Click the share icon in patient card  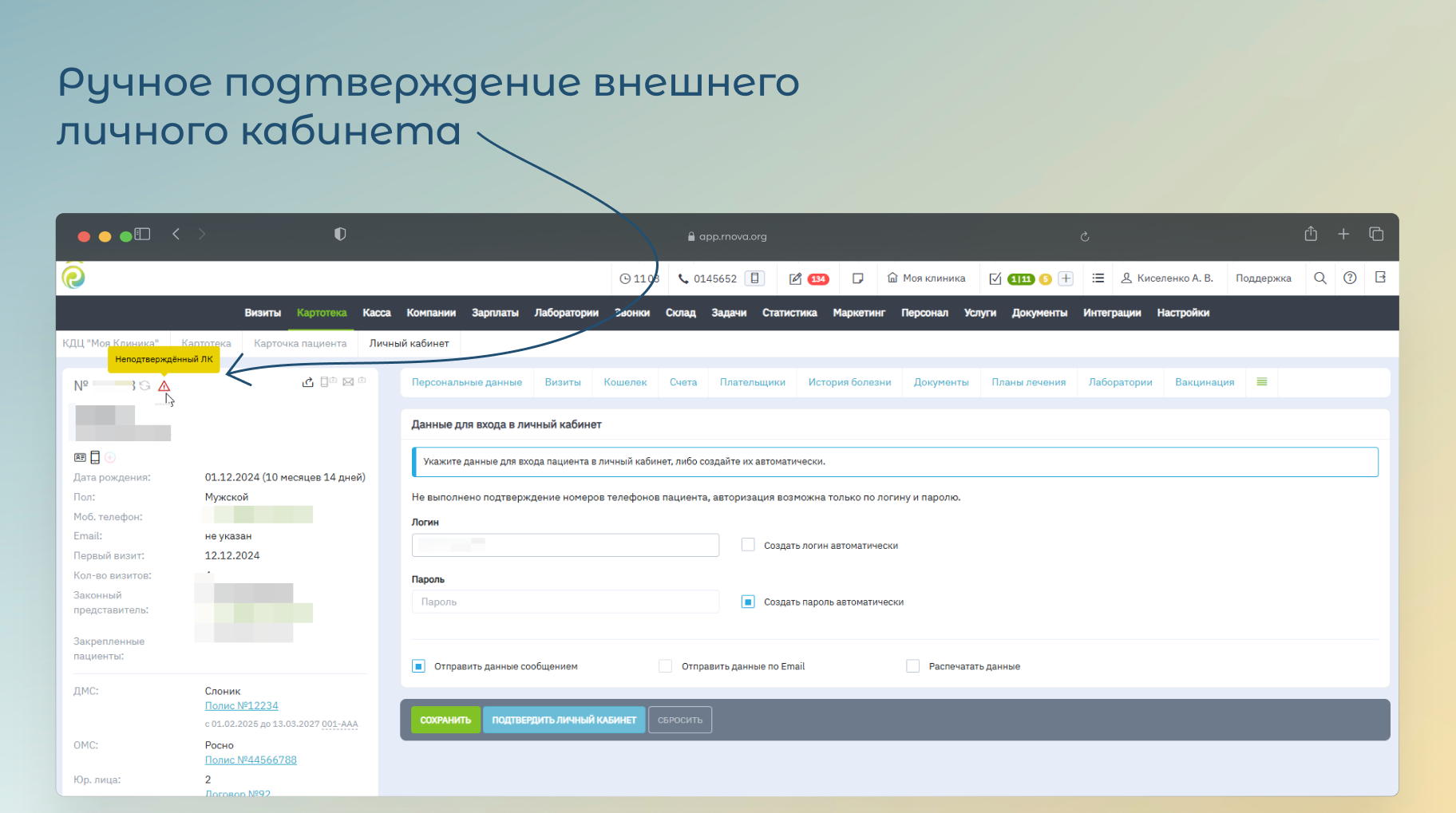tap(307, 382)
